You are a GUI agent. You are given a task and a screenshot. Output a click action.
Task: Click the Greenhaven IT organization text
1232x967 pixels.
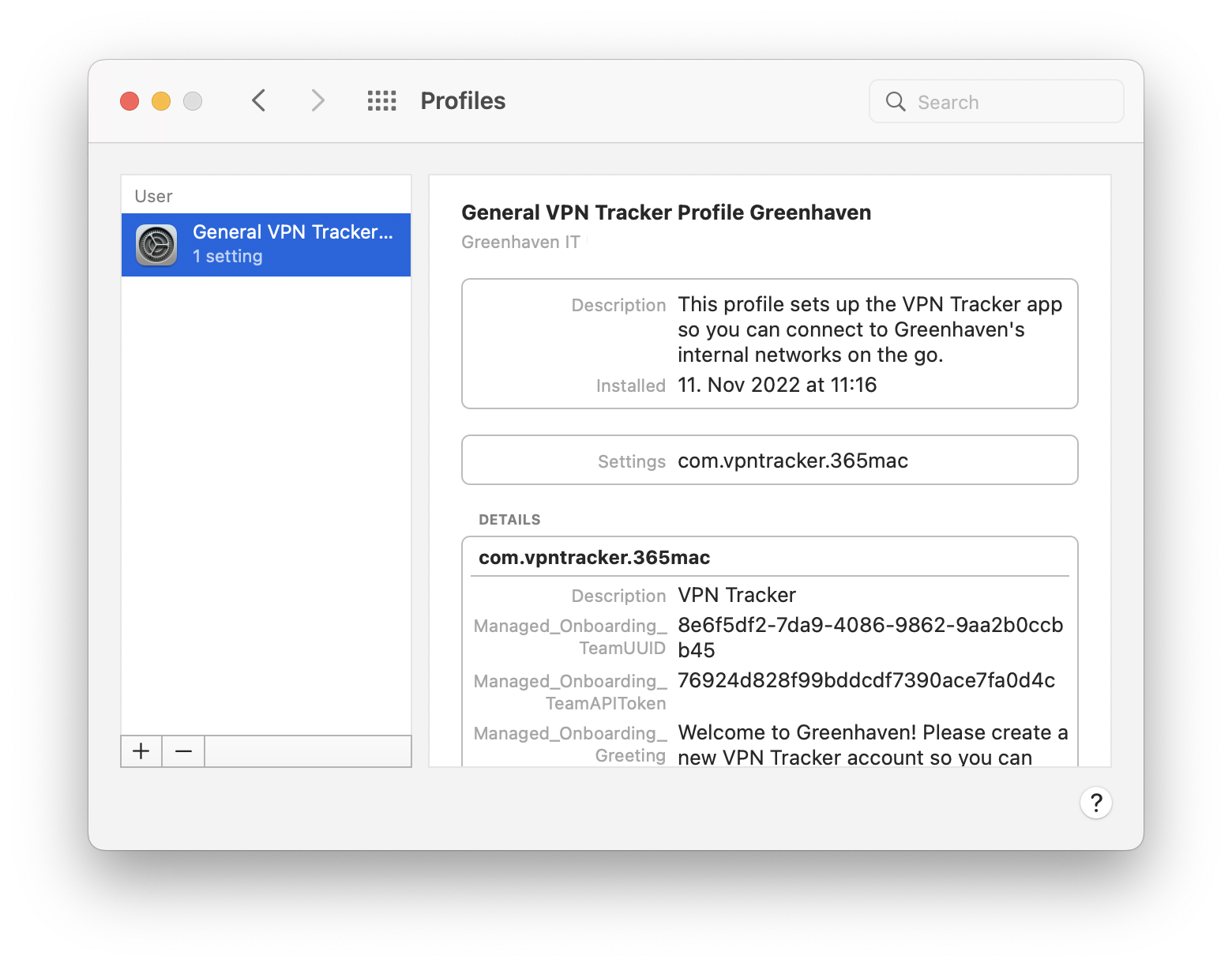point(521,242)
